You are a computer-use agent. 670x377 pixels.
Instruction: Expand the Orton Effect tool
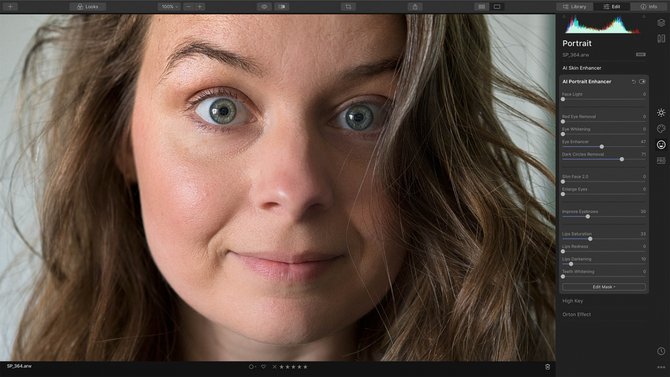coord(576,314)
